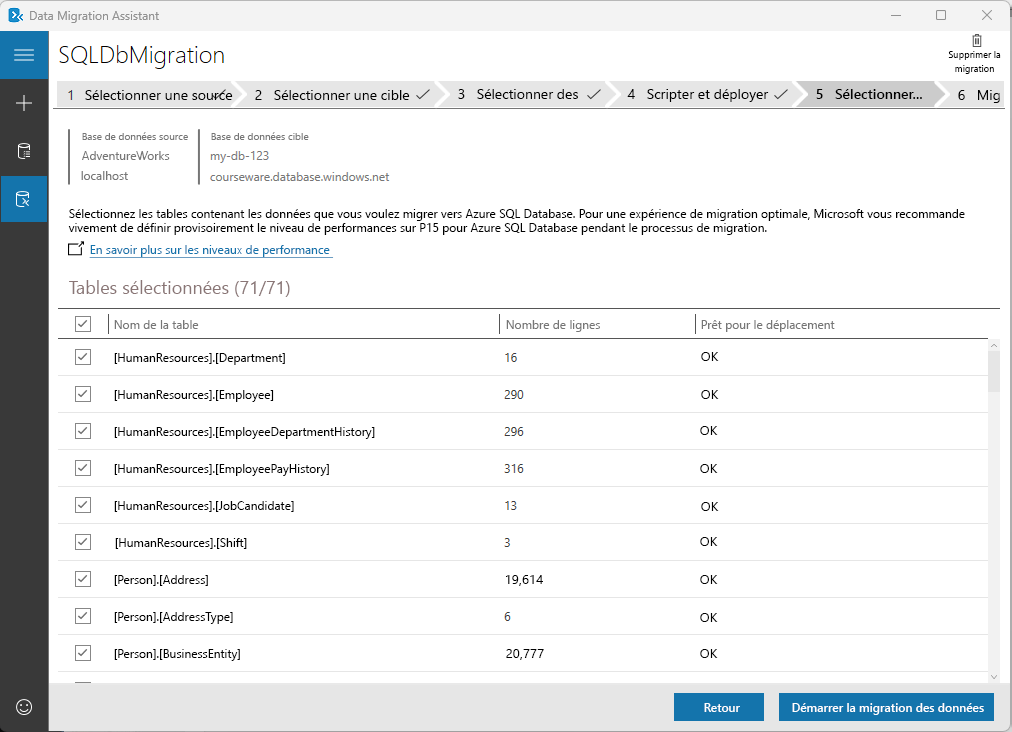Click the table list scrollbar thumb
Image resolution: width=1012 pixels, height=732 pixels.
pyautogui.click(x=994, y=372)
